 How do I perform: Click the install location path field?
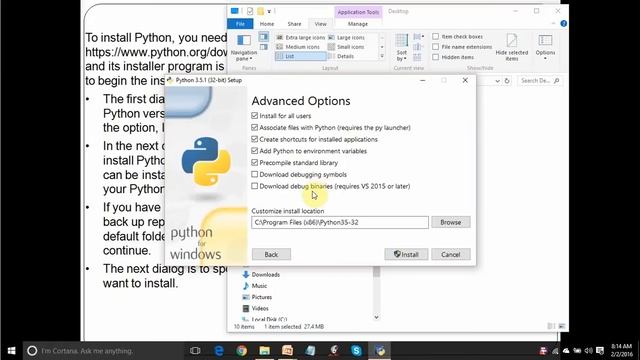[x=340, y=222]
